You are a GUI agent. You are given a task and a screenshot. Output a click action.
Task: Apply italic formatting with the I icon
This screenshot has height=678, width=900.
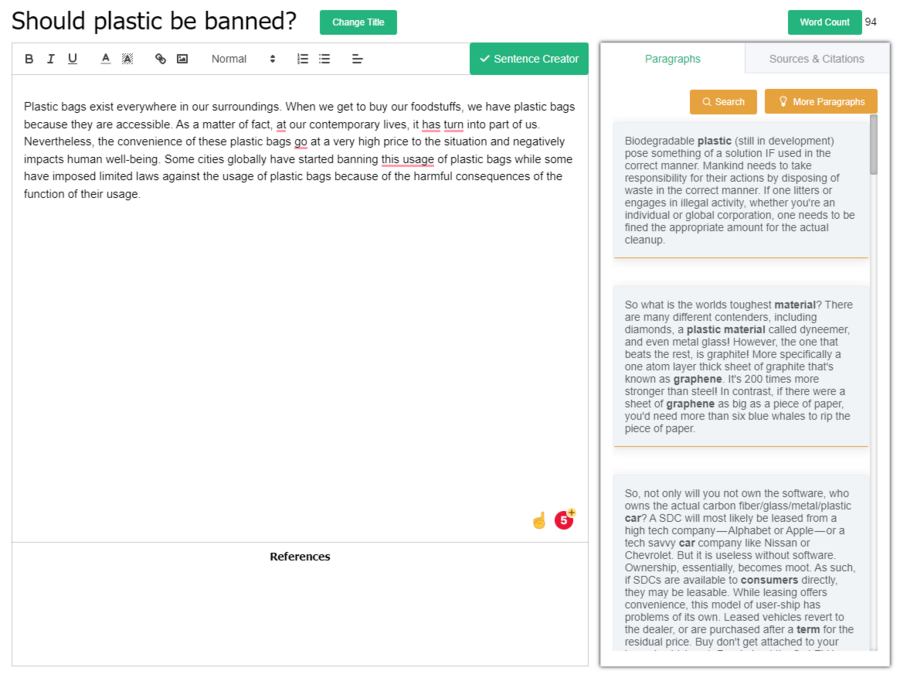coord(51,59)
